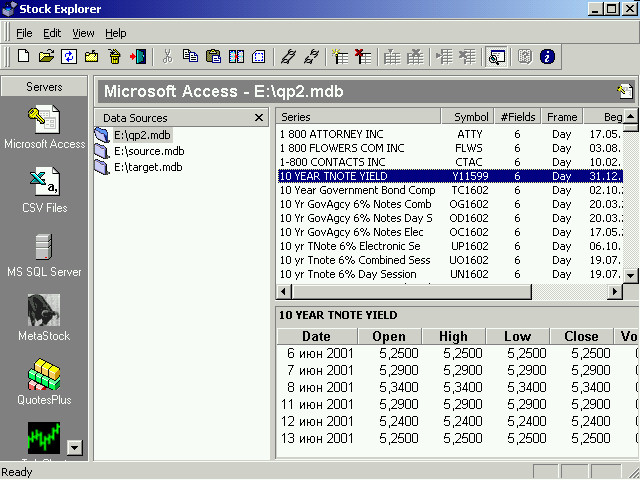
Task: Close the Data Sources pane
Action: (259, 118)
